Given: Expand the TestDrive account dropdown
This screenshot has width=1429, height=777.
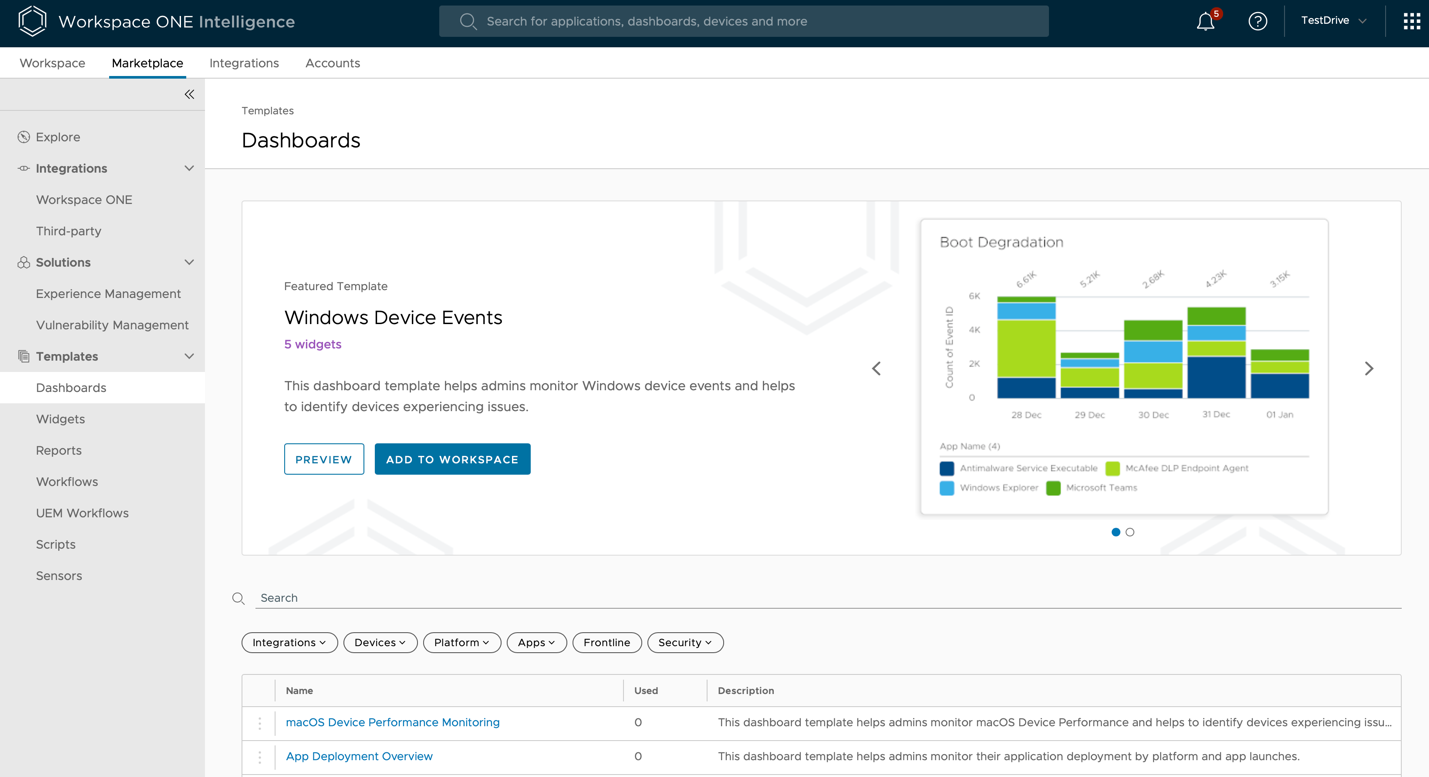Looking at the screenshot, I should coord(1333,21).
